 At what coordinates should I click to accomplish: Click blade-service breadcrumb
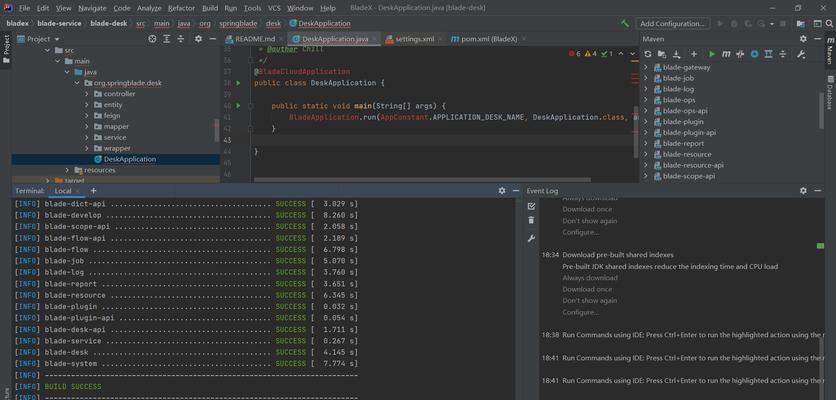coord(59,23)
